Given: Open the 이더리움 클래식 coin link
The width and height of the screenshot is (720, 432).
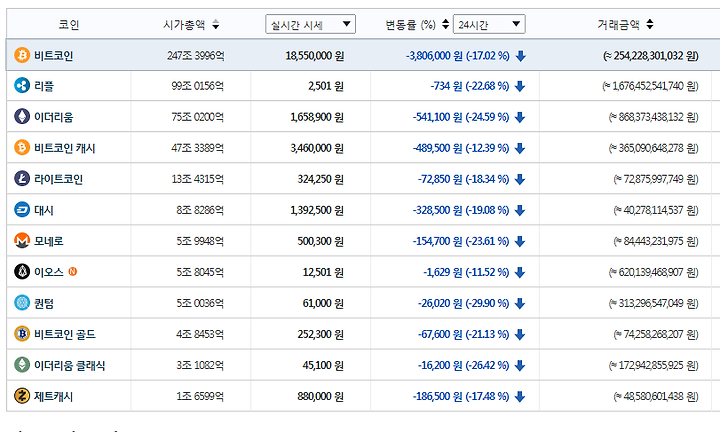Looking at the screenshot, I should click(69, 365).
